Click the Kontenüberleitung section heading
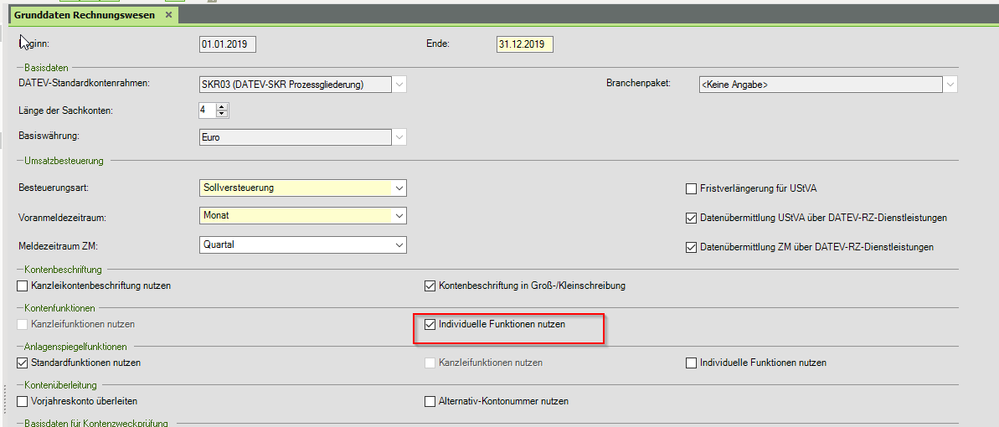 [60, 385]
